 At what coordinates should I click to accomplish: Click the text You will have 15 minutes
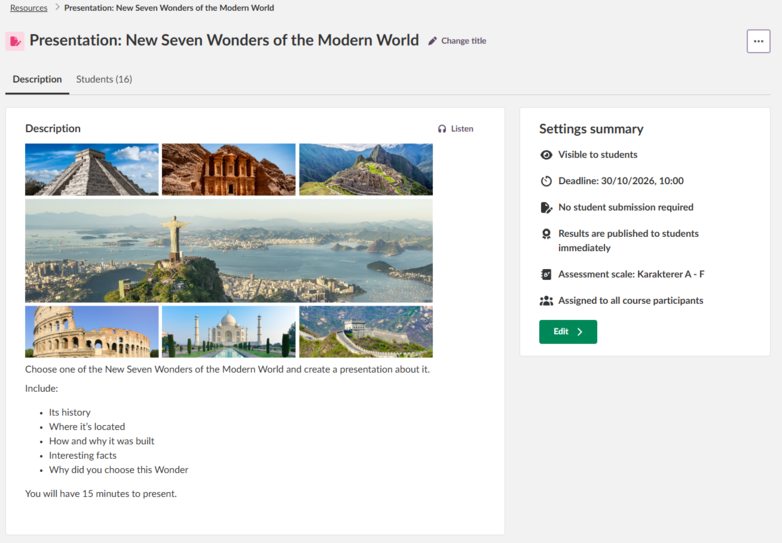(x=101, y=494)
